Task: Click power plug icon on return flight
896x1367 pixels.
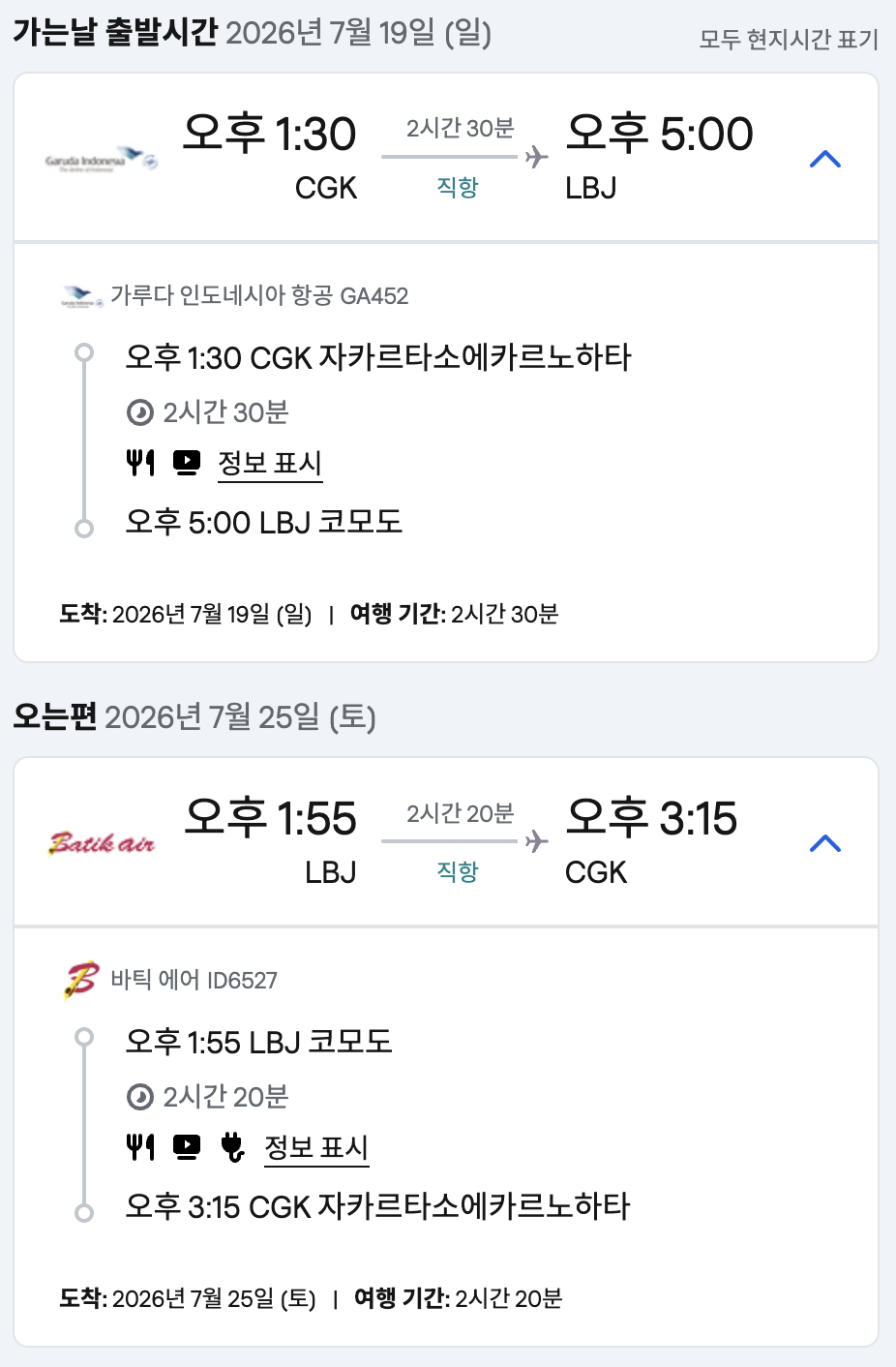Action: click(233, 1147)
